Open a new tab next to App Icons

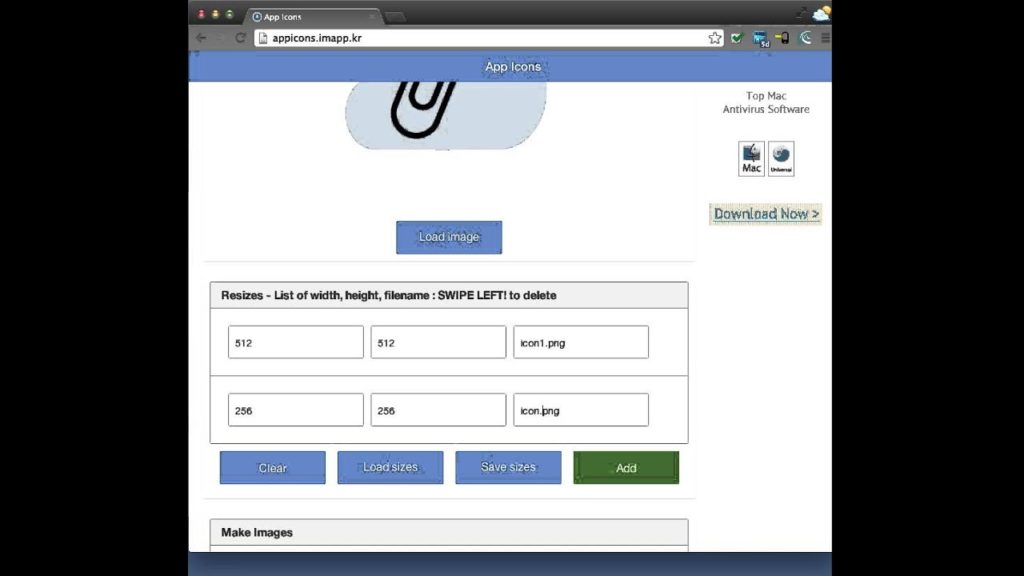(x=394, y=17)
